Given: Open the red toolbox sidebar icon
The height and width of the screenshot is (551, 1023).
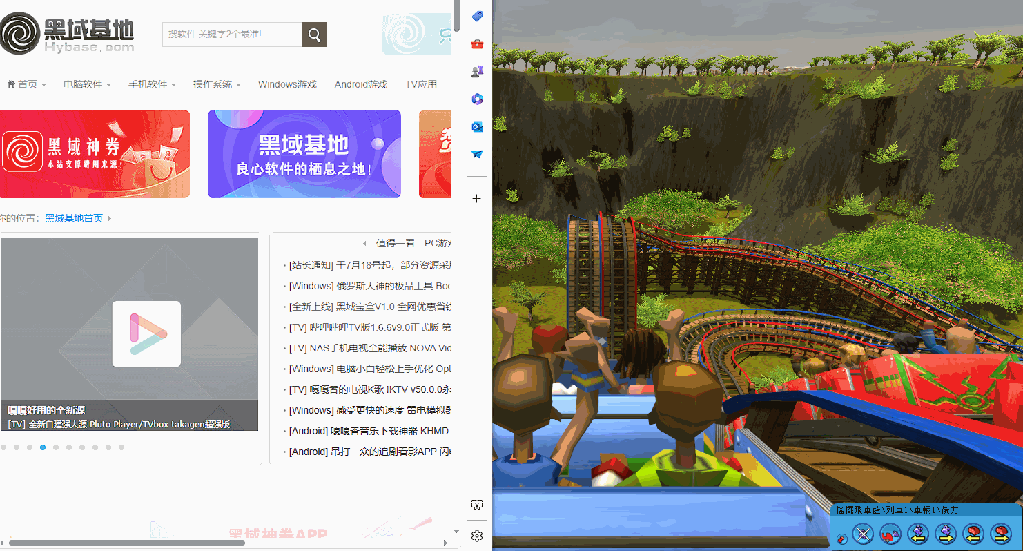Looking at the screenshot, I should coord(477,44).
